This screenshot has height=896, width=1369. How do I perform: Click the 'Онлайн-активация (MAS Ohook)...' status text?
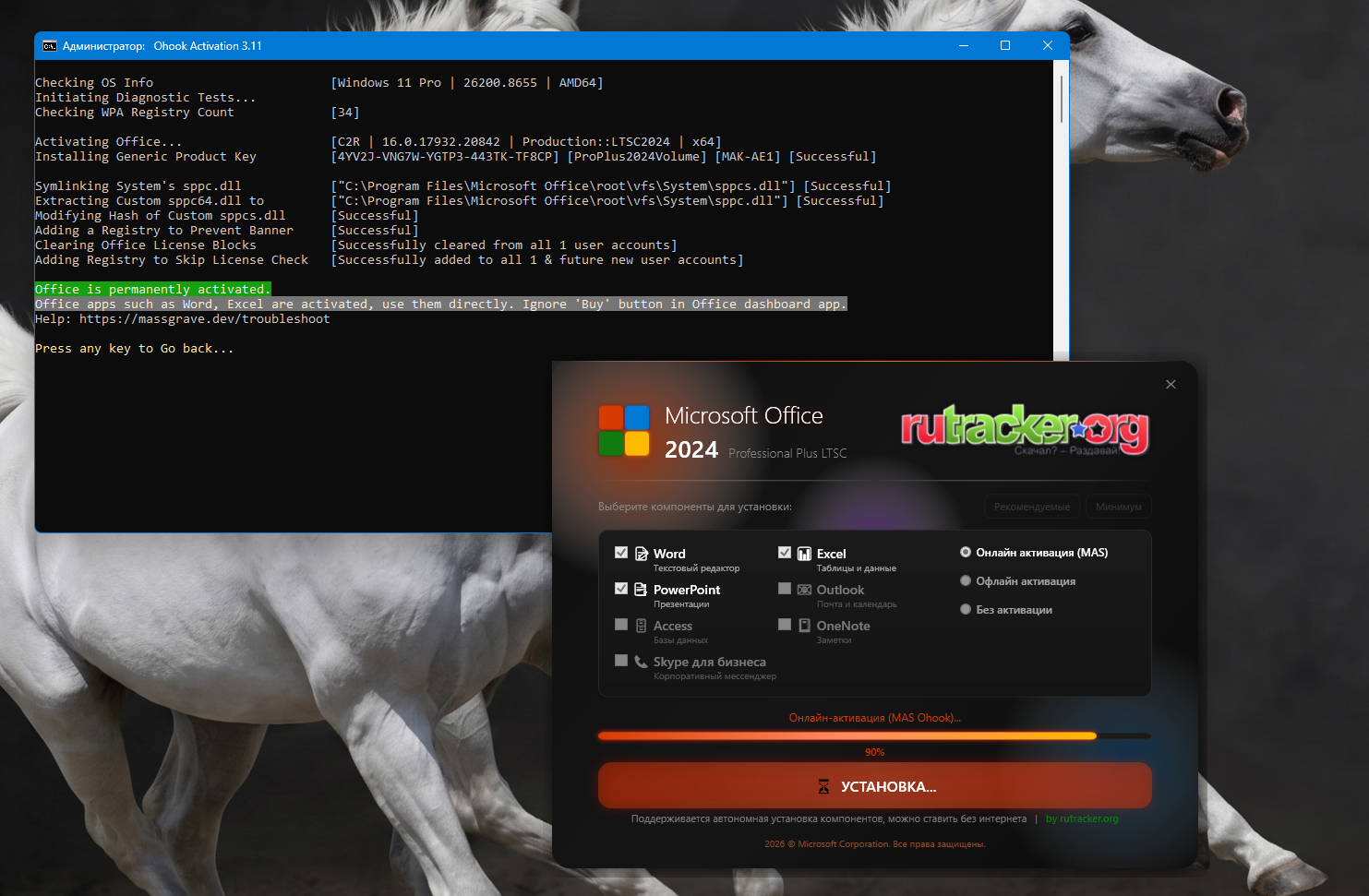(x=875, y=718)
